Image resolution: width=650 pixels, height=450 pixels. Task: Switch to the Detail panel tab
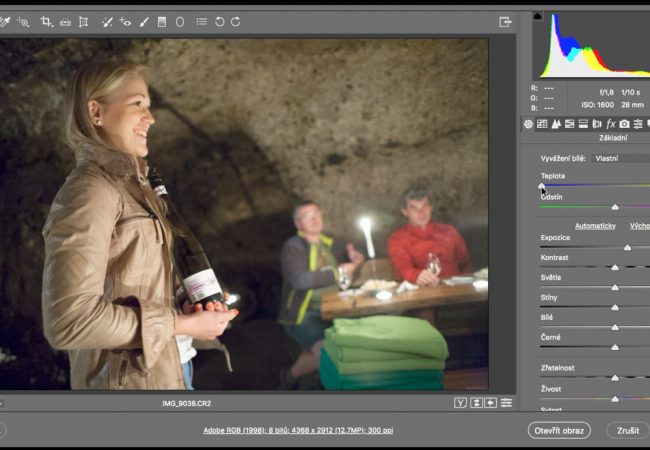[x=556, y=123]
